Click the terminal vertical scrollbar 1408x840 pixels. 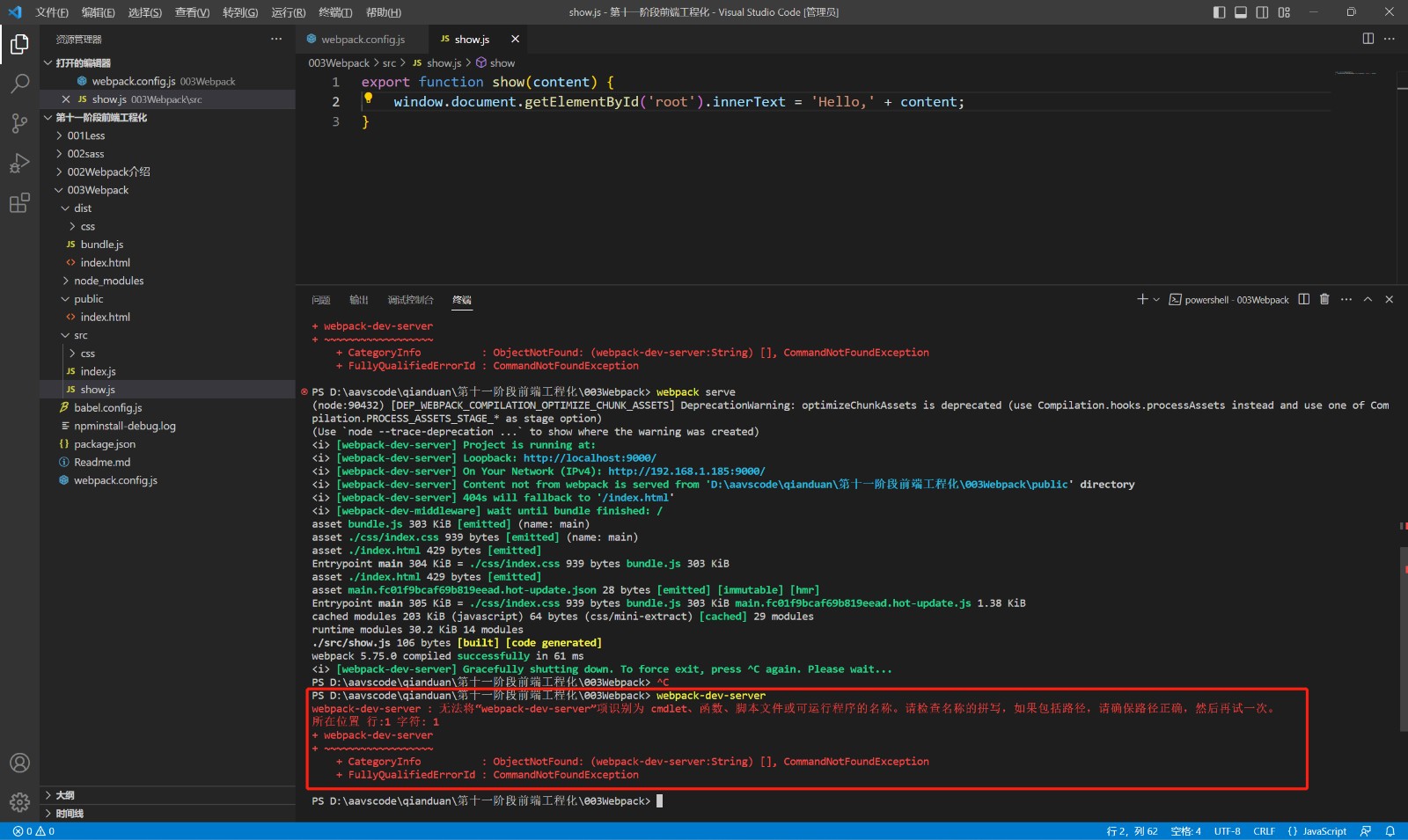pos(1404,639)
